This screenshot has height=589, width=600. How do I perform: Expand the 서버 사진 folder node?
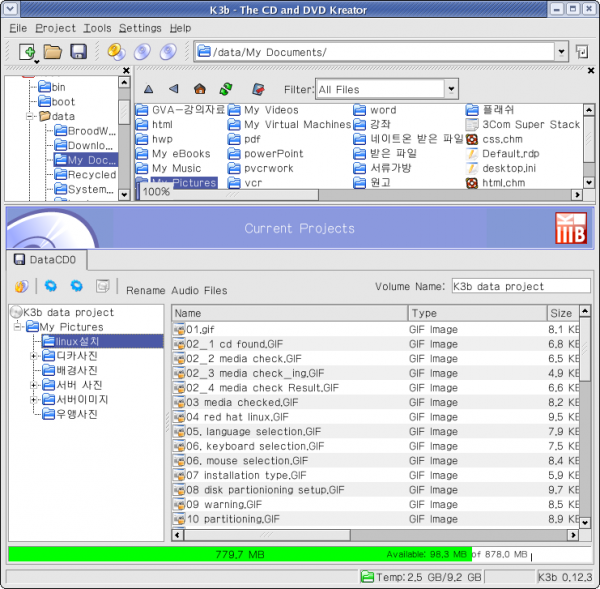(x=34, y=385)
